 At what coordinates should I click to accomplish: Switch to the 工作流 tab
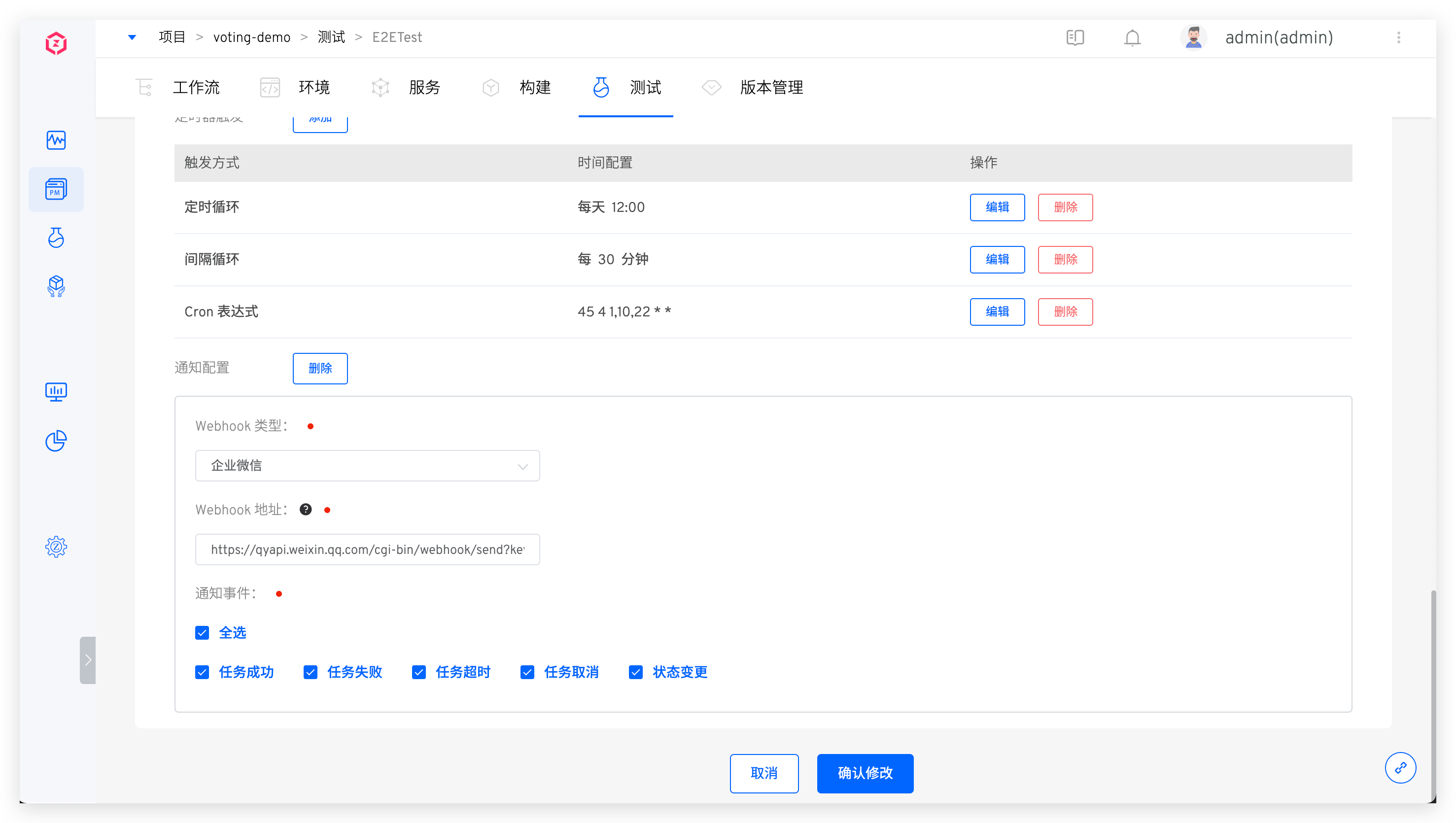click(x=196, y=88)
